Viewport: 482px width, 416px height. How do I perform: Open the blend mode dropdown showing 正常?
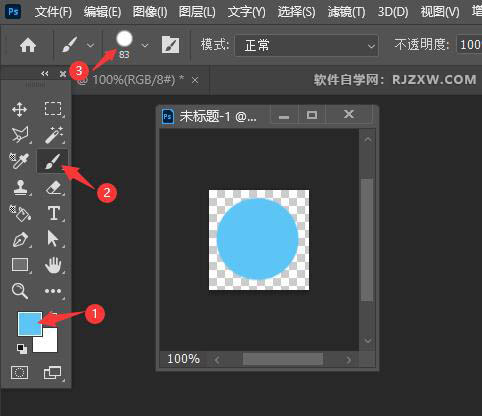point(307,45)
